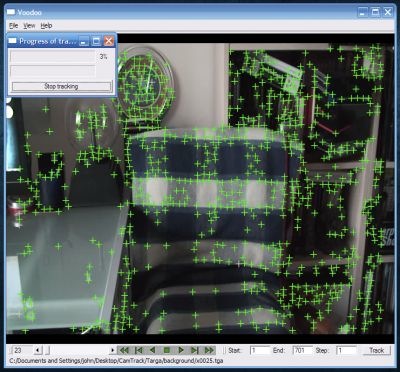
Task: Minimize the Progress of tracking dialog
Action: click(84, 41)
